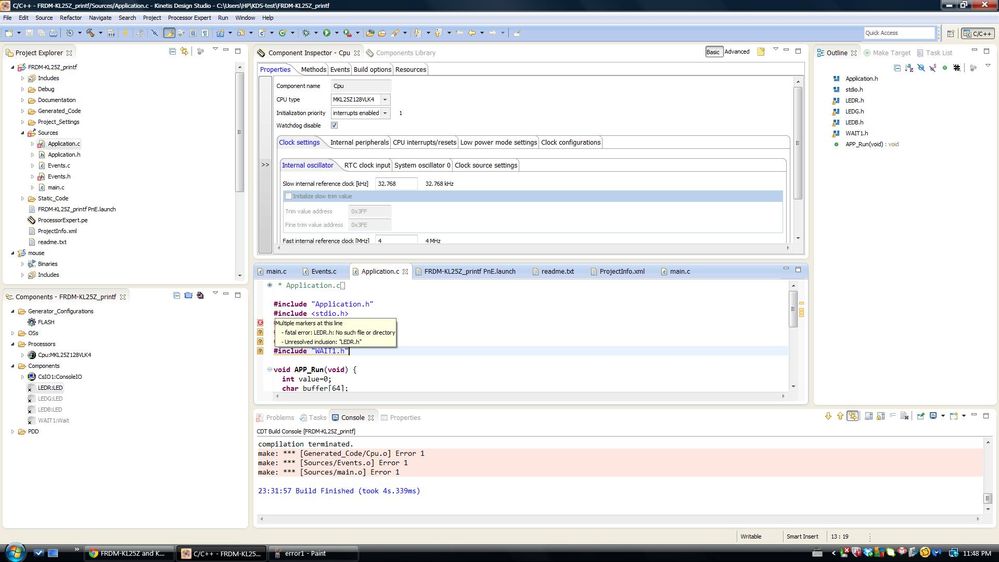
Task: Click Hide Fields icon in Outline toolbar
Action: 921,68
